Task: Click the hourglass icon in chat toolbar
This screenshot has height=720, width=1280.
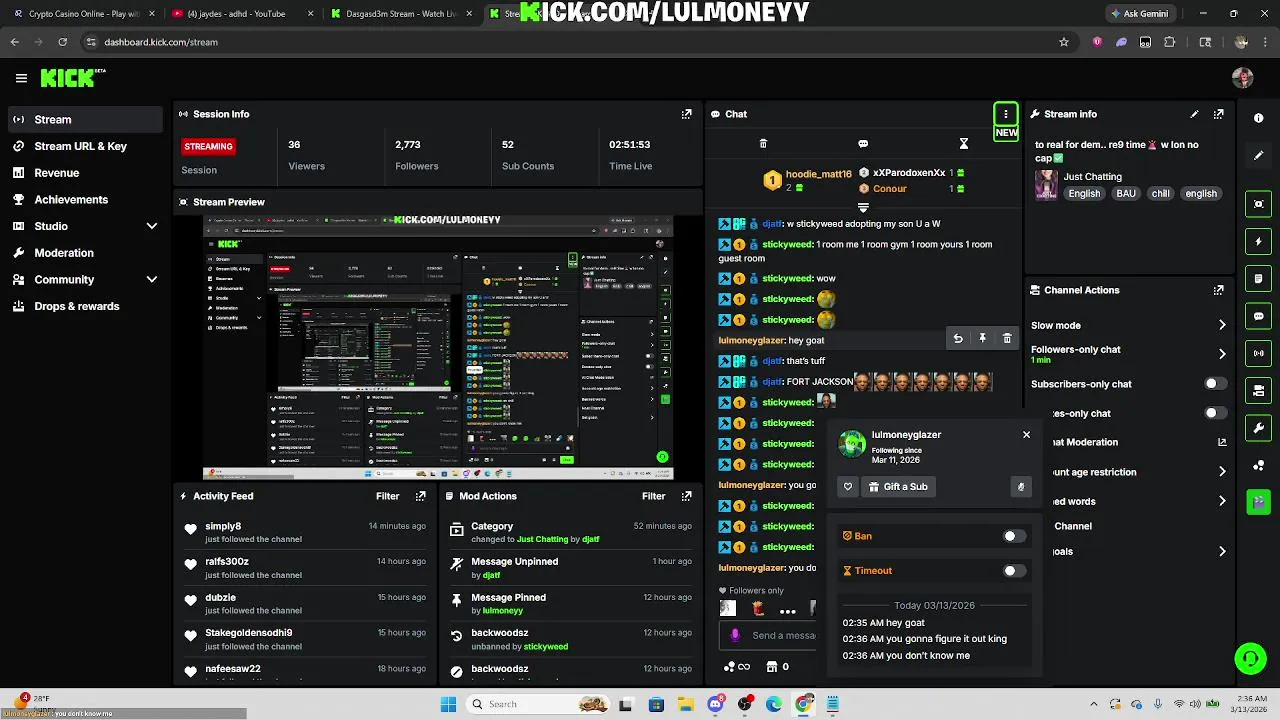Action: (x=964, y=144)
